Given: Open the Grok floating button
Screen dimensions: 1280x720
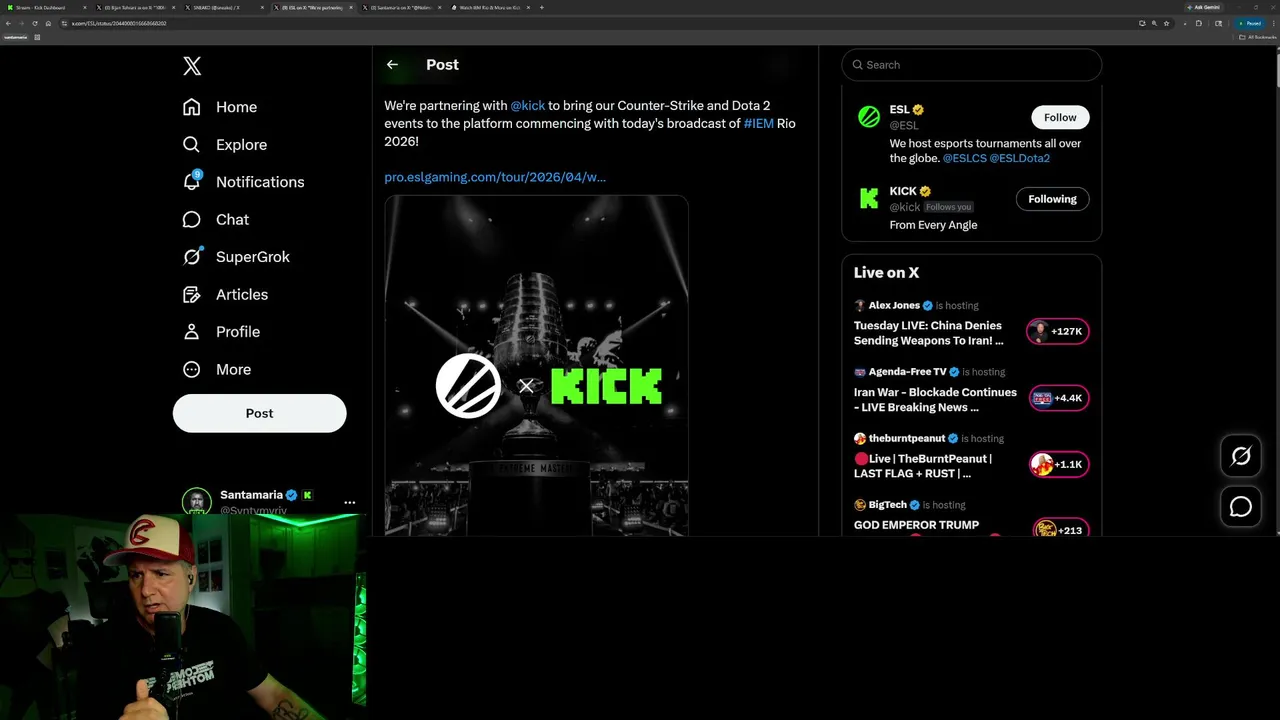Looking at the screenshot, I should pos(1241,456).
